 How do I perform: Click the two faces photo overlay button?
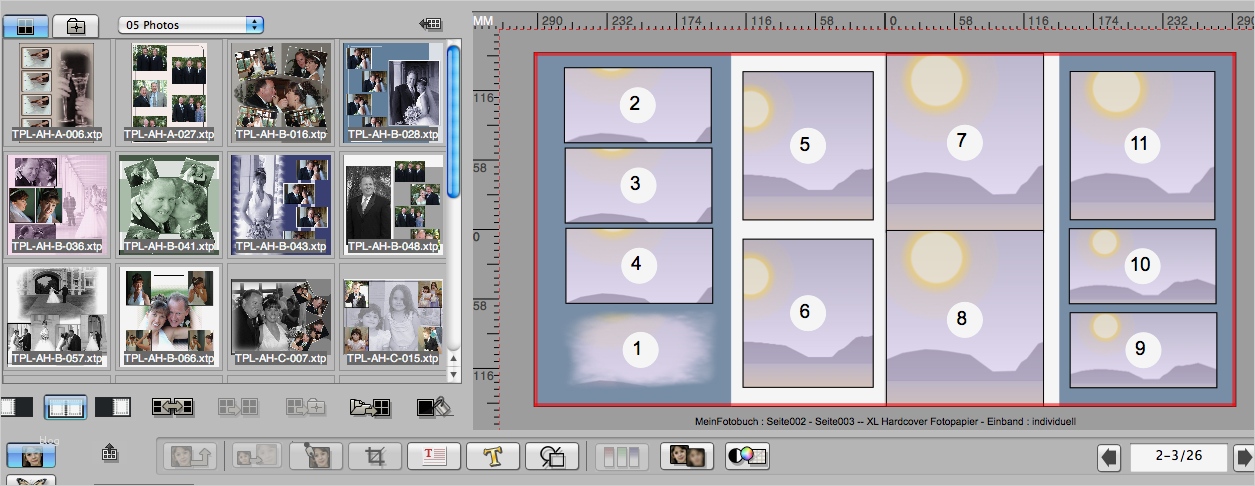click(687, 456)
